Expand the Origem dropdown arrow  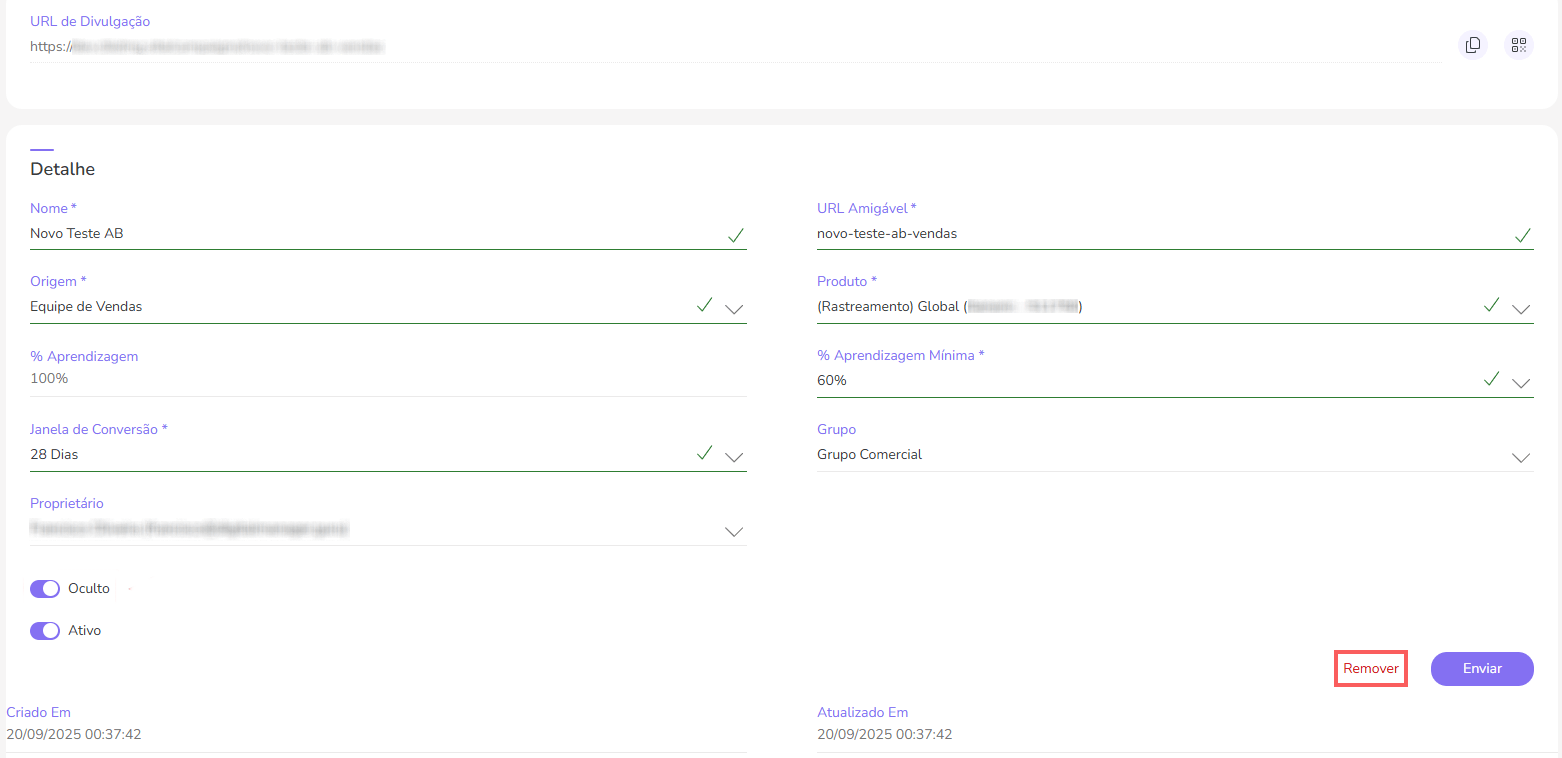pyautogui.click(x=734, y=308)
